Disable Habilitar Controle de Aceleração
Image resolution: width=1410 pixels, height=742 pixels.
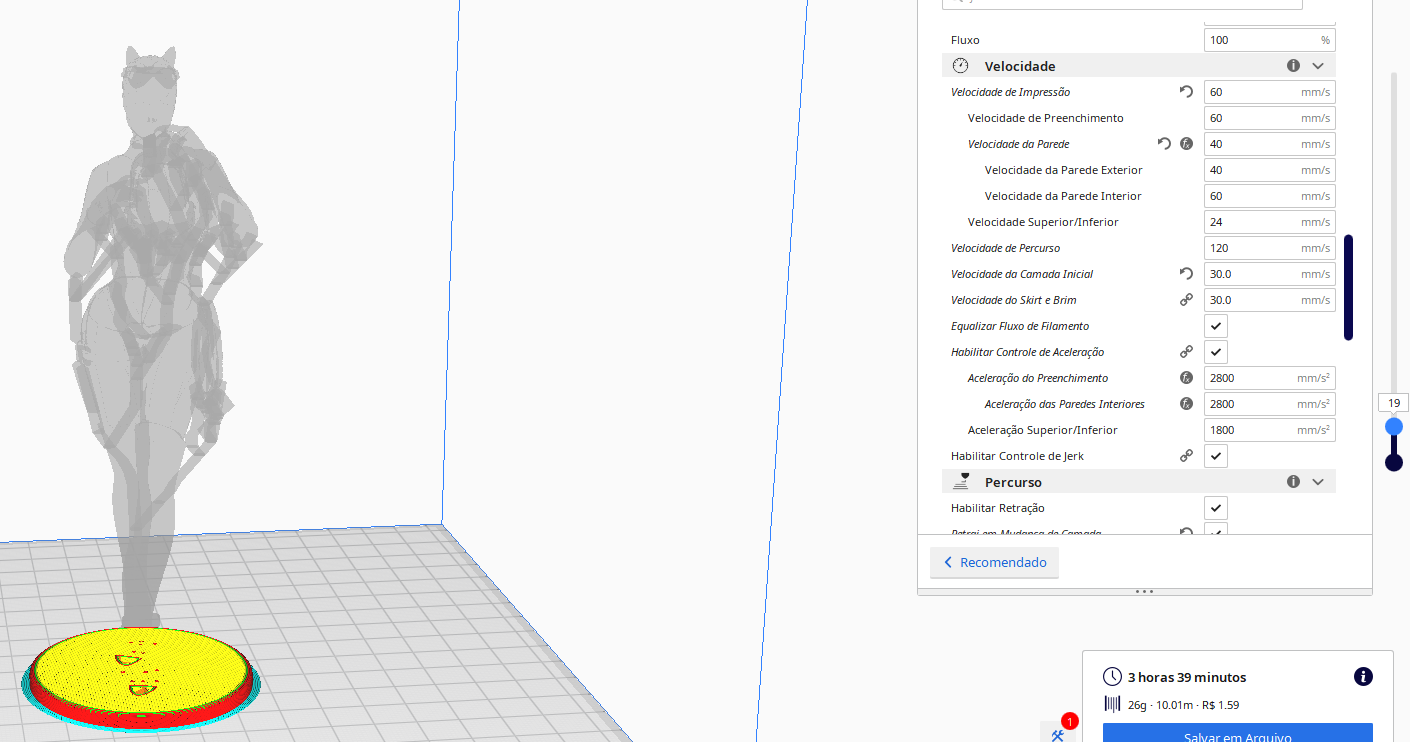click(x=1215, y=351)
